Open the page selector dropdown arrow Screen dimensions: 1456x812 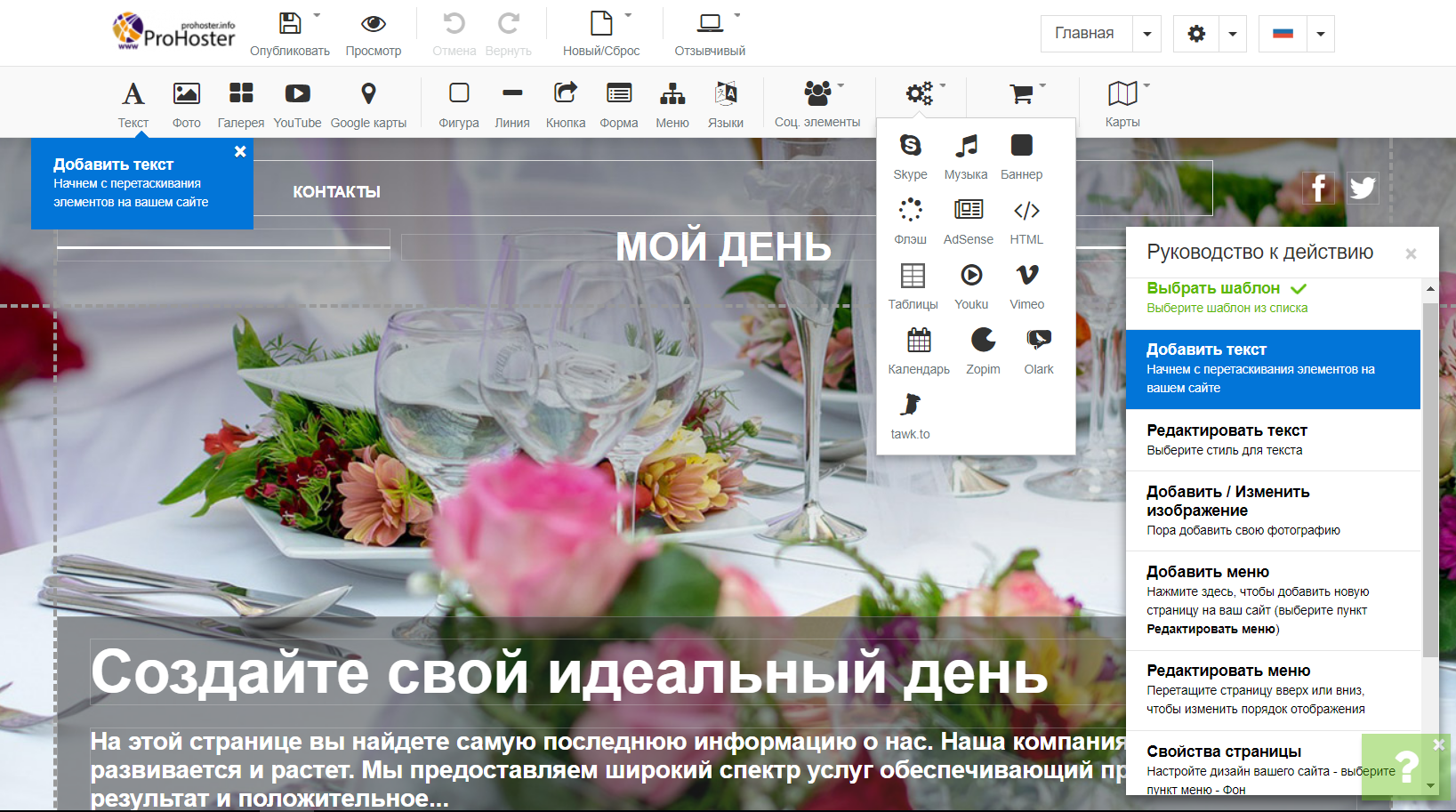[x=1146, y=34]
